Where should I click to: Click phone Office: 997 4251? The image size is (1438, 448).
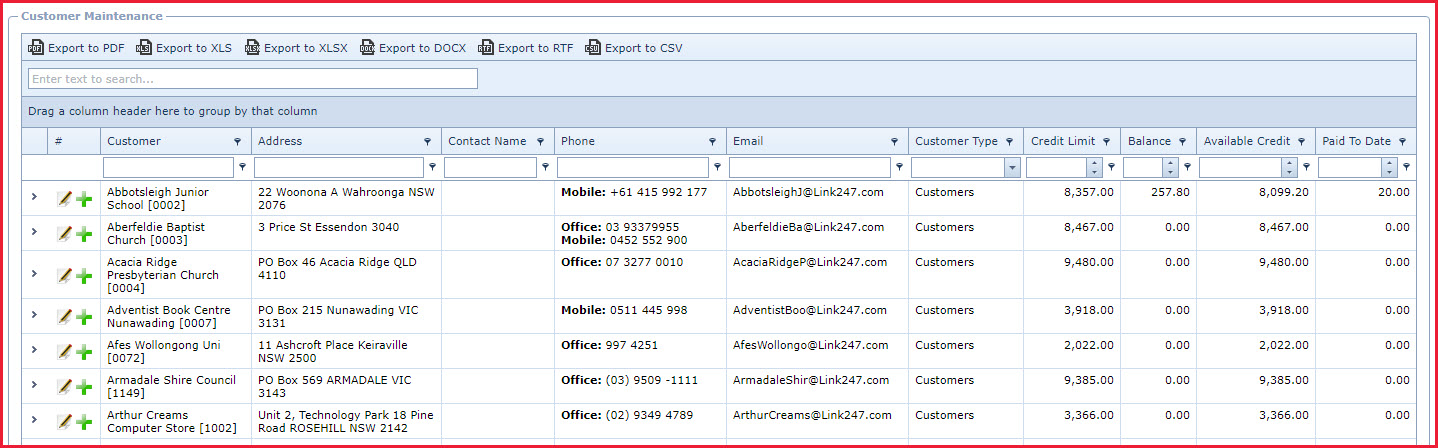tap(610, 345)
